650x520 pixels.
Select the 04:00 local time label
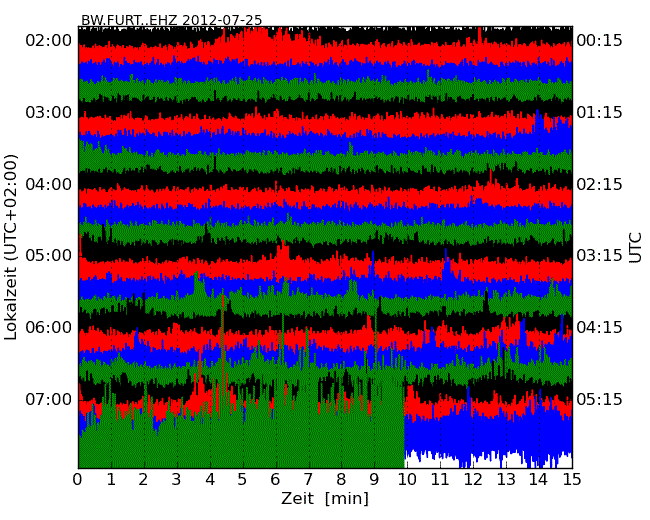[49, 184]
